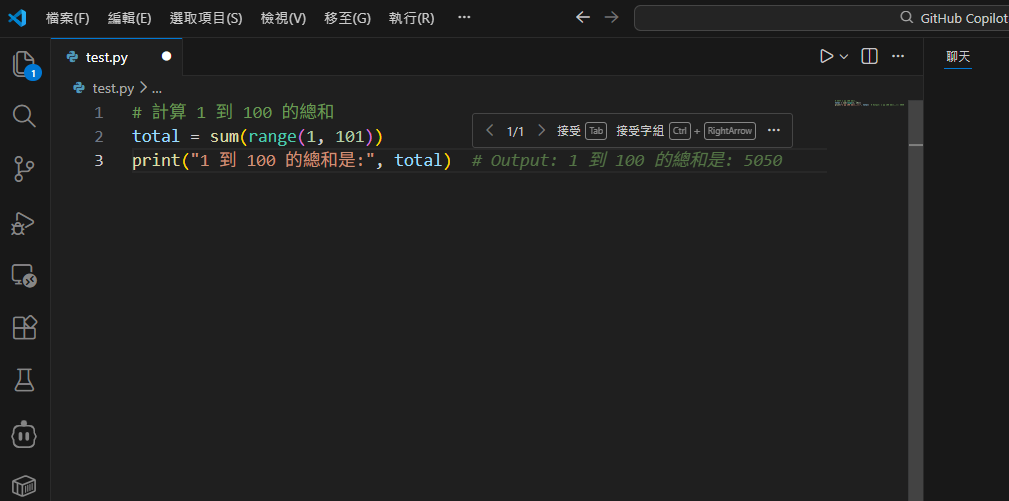Open the 編輯(E) menu
The image size is (1009, 501).
(x=129, y=19)
